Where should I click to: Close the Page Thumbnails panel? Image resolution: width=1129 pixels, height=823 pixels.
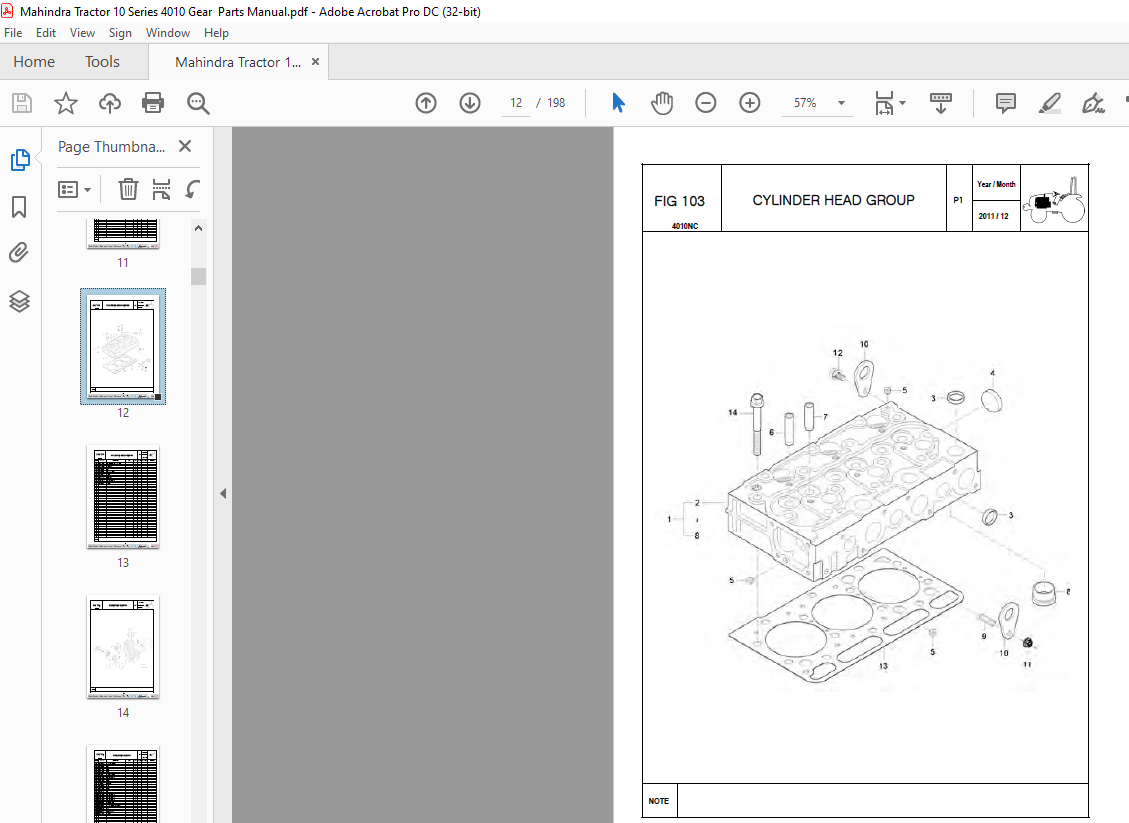click(185, 146)
